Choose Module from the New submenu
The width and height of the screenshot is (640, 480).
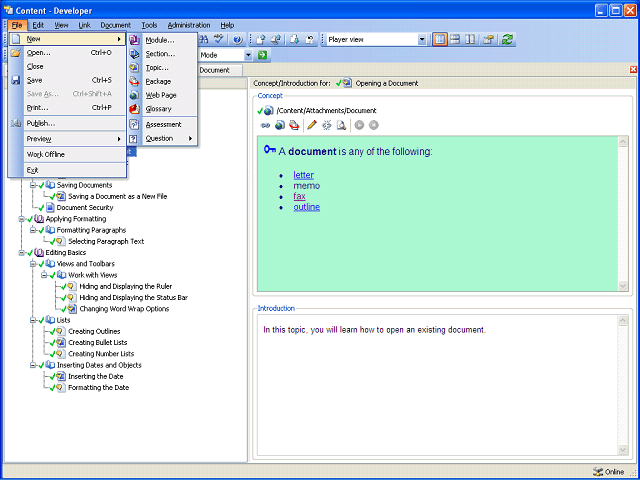point(160,40)
